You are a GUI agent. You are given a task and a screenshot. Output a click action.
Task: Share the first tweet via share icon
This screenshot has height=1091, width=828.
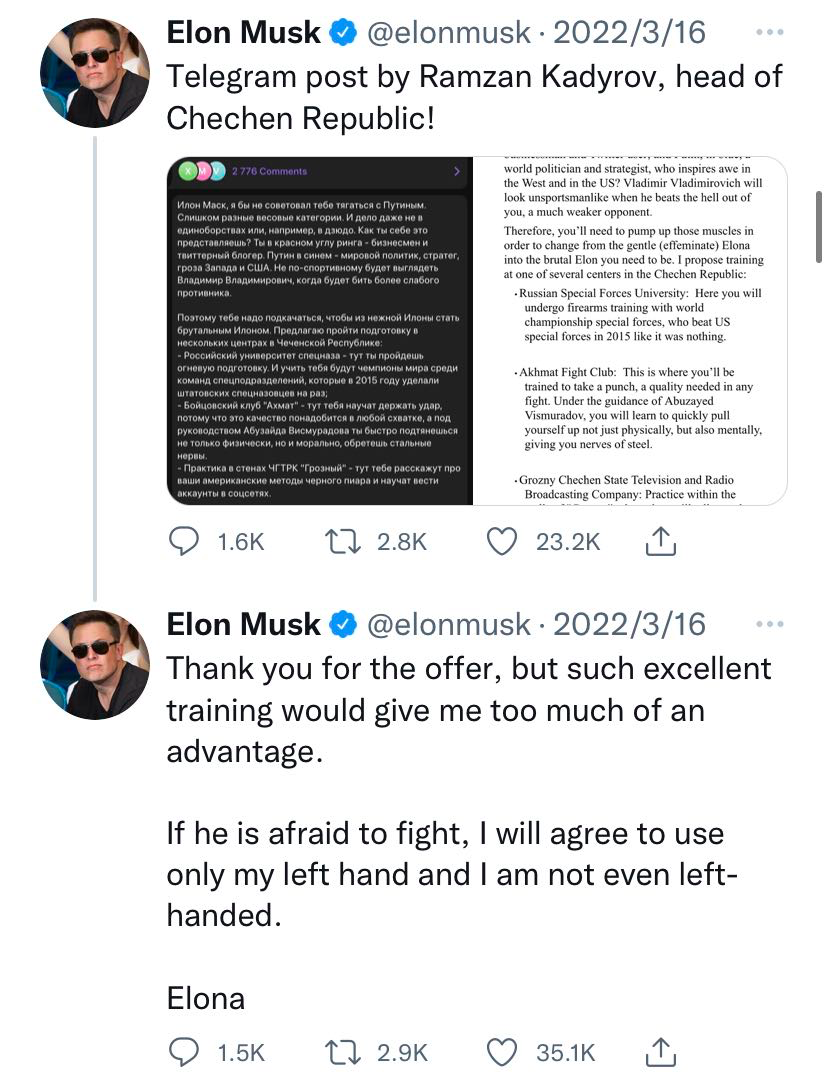click(659, 541)
